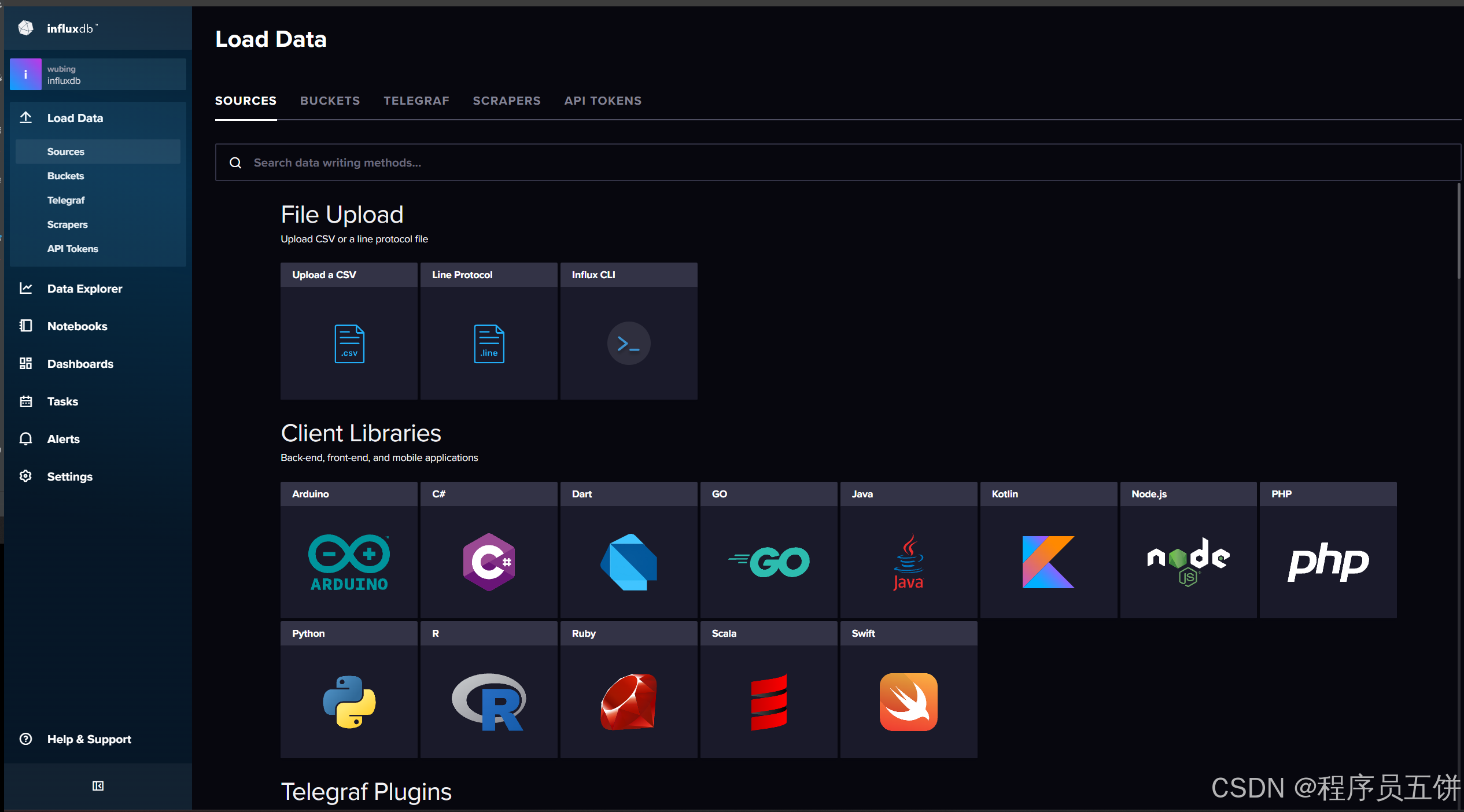The width and height of the screenshot is (1464, 812).
Task: Select the Line Protocol card
Action: click(488, 331)
